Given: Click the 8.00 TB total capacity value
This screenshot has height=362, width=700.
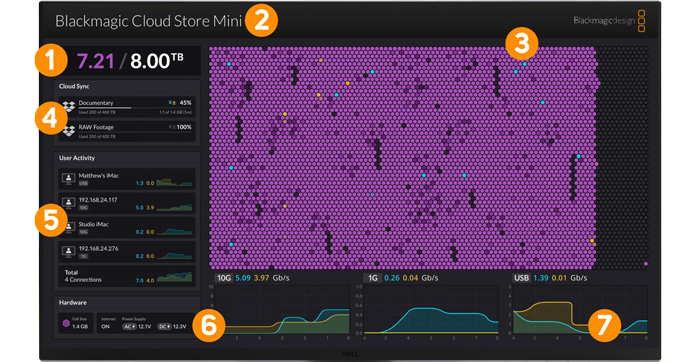Looking at the screenshot, I should 157,61.
